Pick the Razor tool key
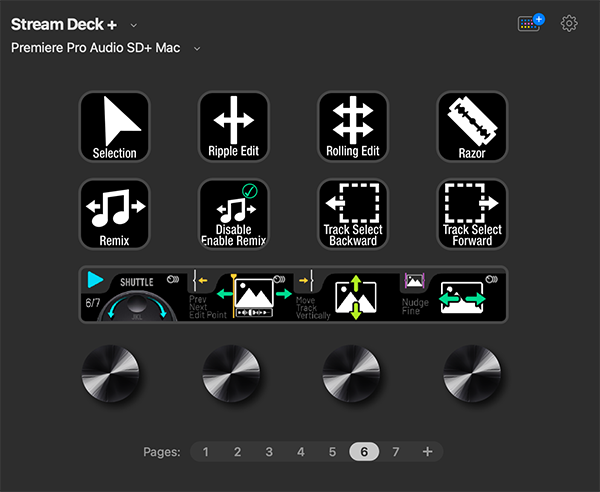The height and width of the screenshot is (492, 600). point(472,127)
